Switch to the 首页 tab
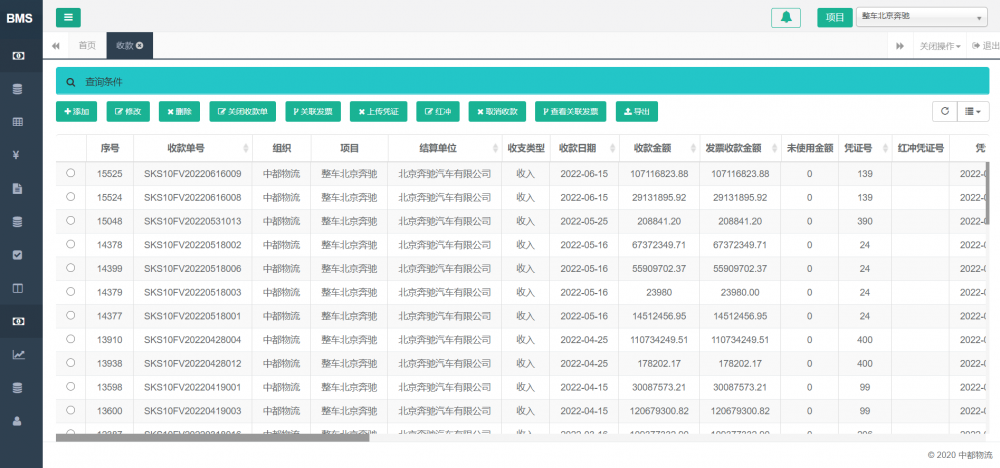This screenshot has width=1000, height=468. (87, 46)
